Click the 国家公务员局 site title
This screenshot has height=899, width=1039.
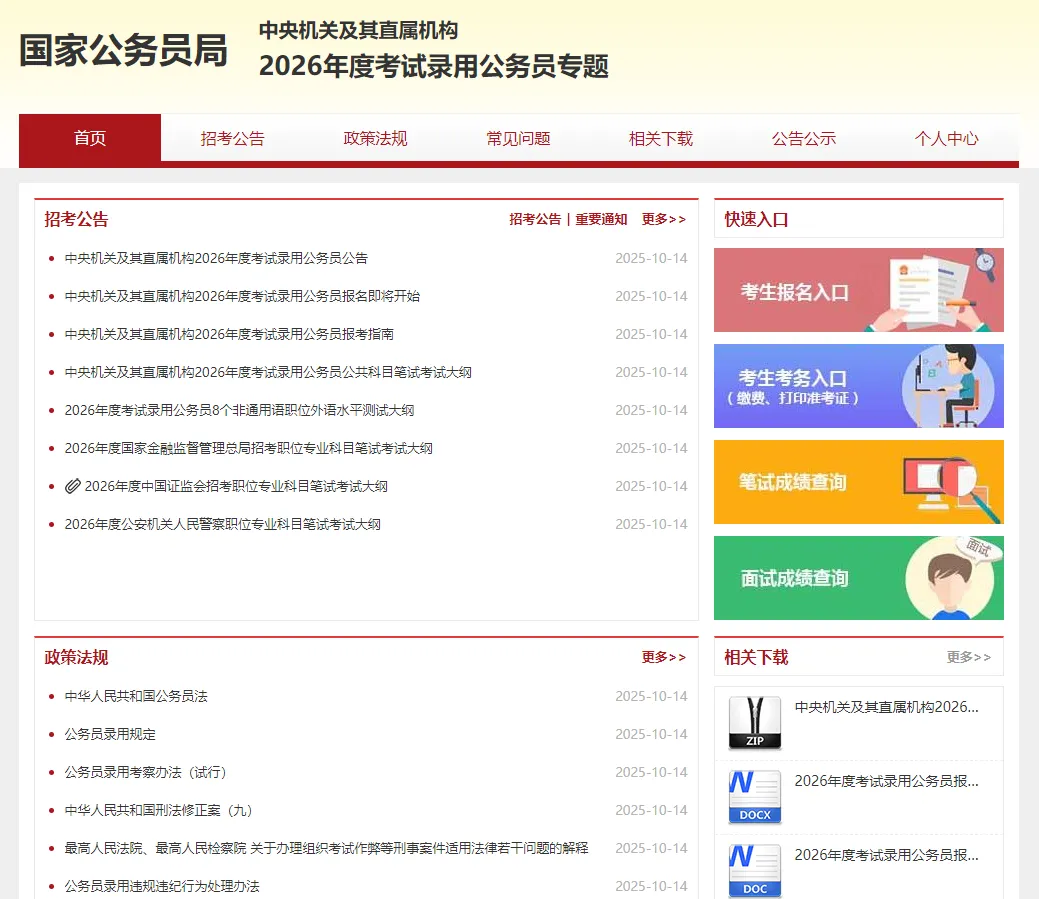[x=123, y=50]
